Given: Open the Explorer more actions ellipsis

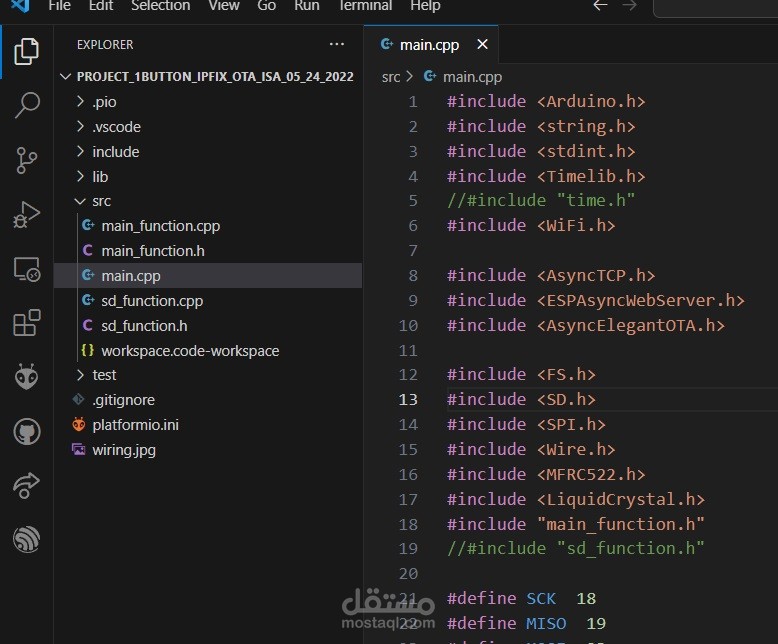Looking at the screenshot, I should pos(337,45).
